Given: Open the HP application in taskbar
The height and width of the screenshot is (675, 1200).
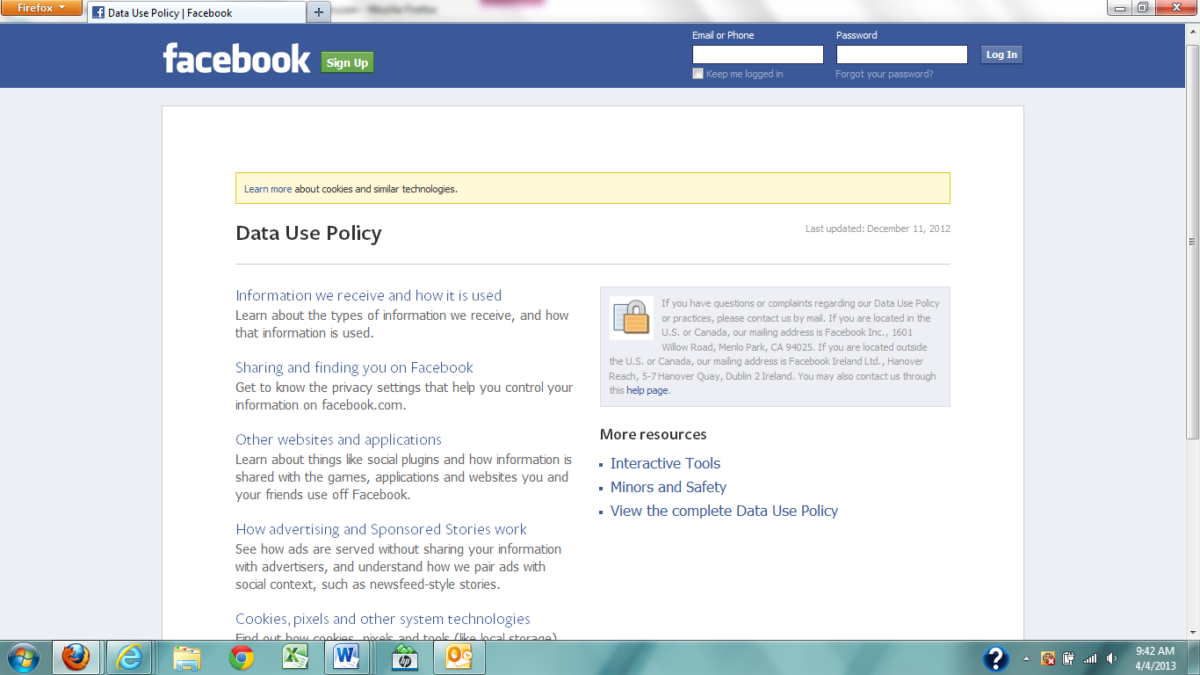Looking at the screenshot, I should point(405,657).
